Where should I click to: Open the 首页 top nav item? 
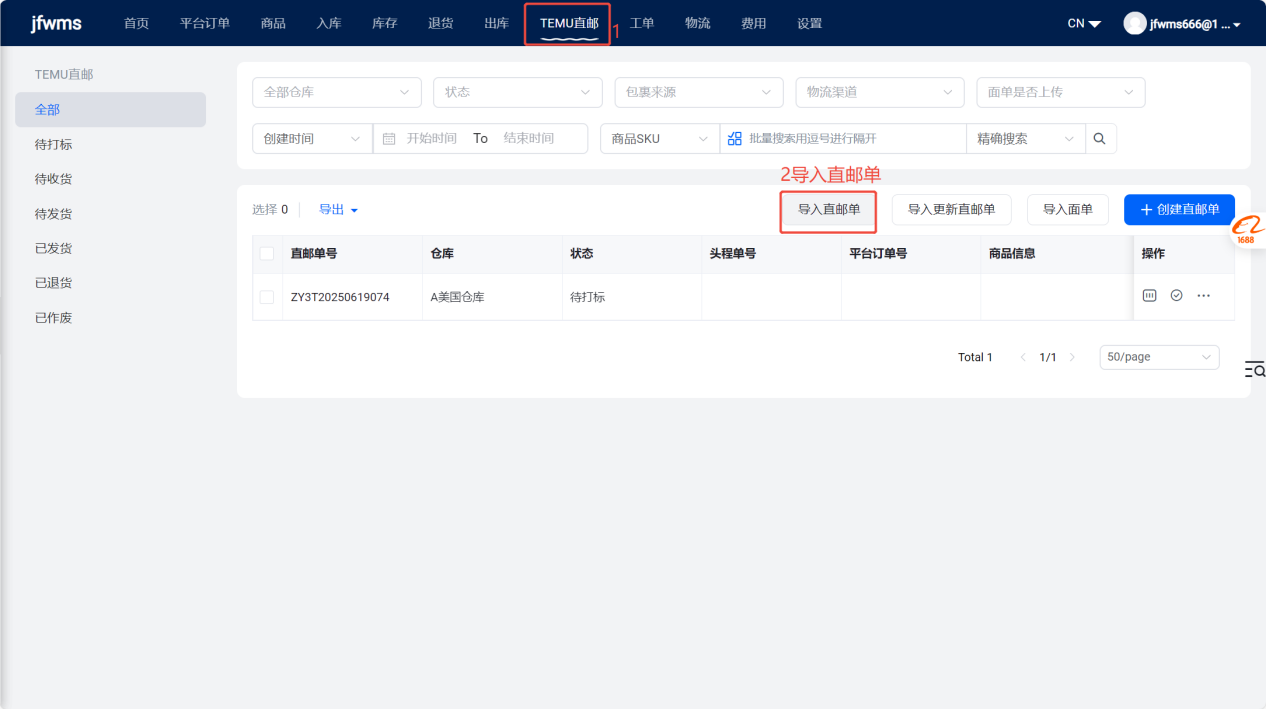(x=136, y=23)
